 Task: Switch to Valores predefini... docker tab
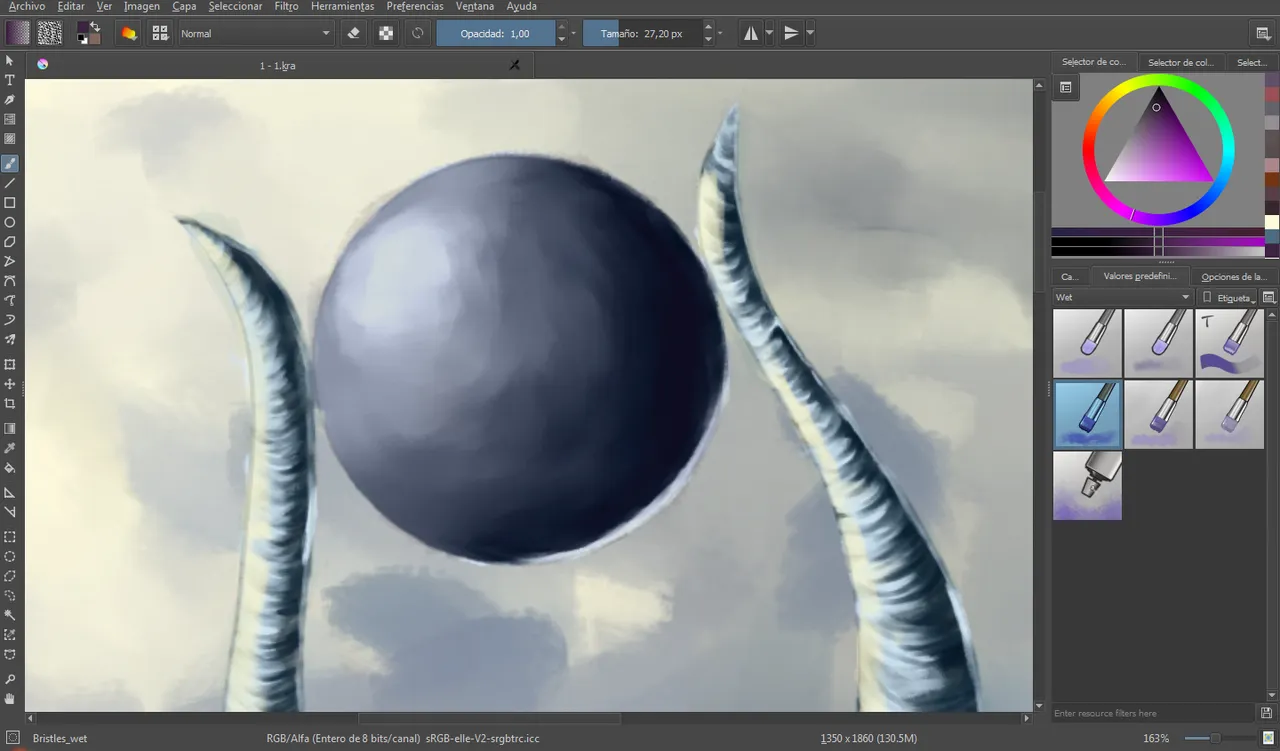[1139, 277]
